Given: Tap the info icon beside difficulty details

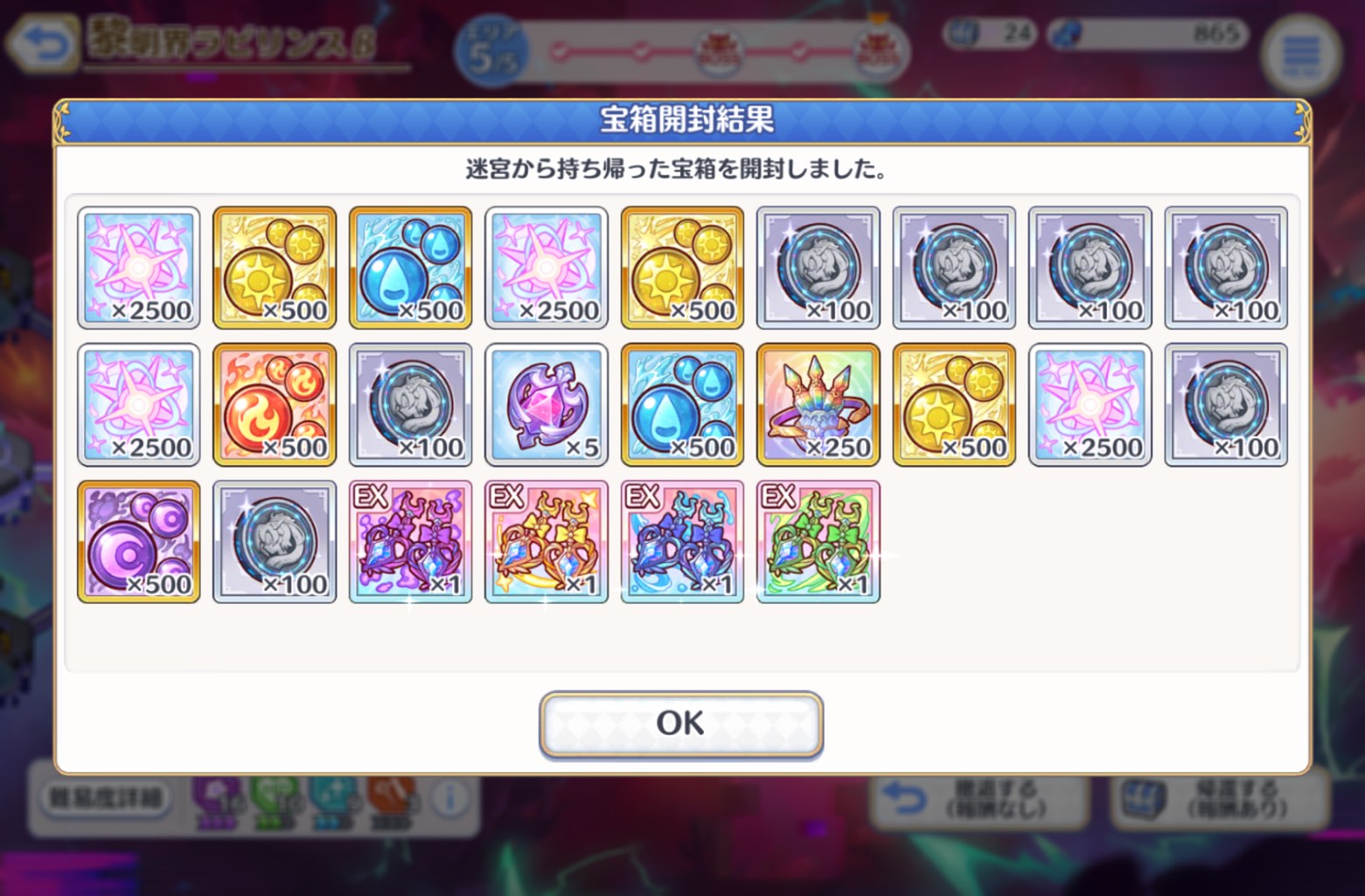Looking at the screenshot, I should pos(451,798).
